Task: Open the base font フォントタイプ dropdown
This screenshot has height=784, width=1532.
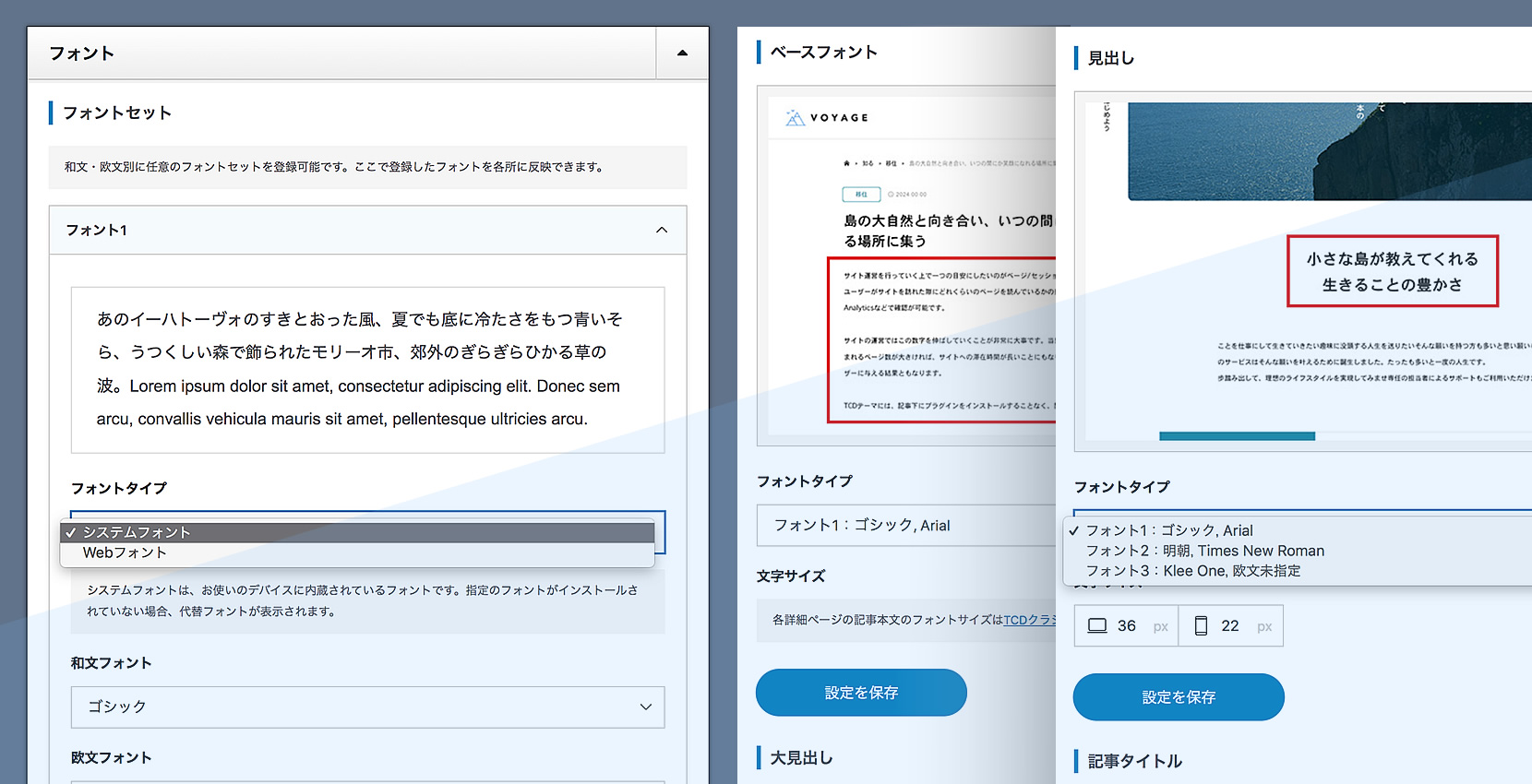Action: pos(904,525)
